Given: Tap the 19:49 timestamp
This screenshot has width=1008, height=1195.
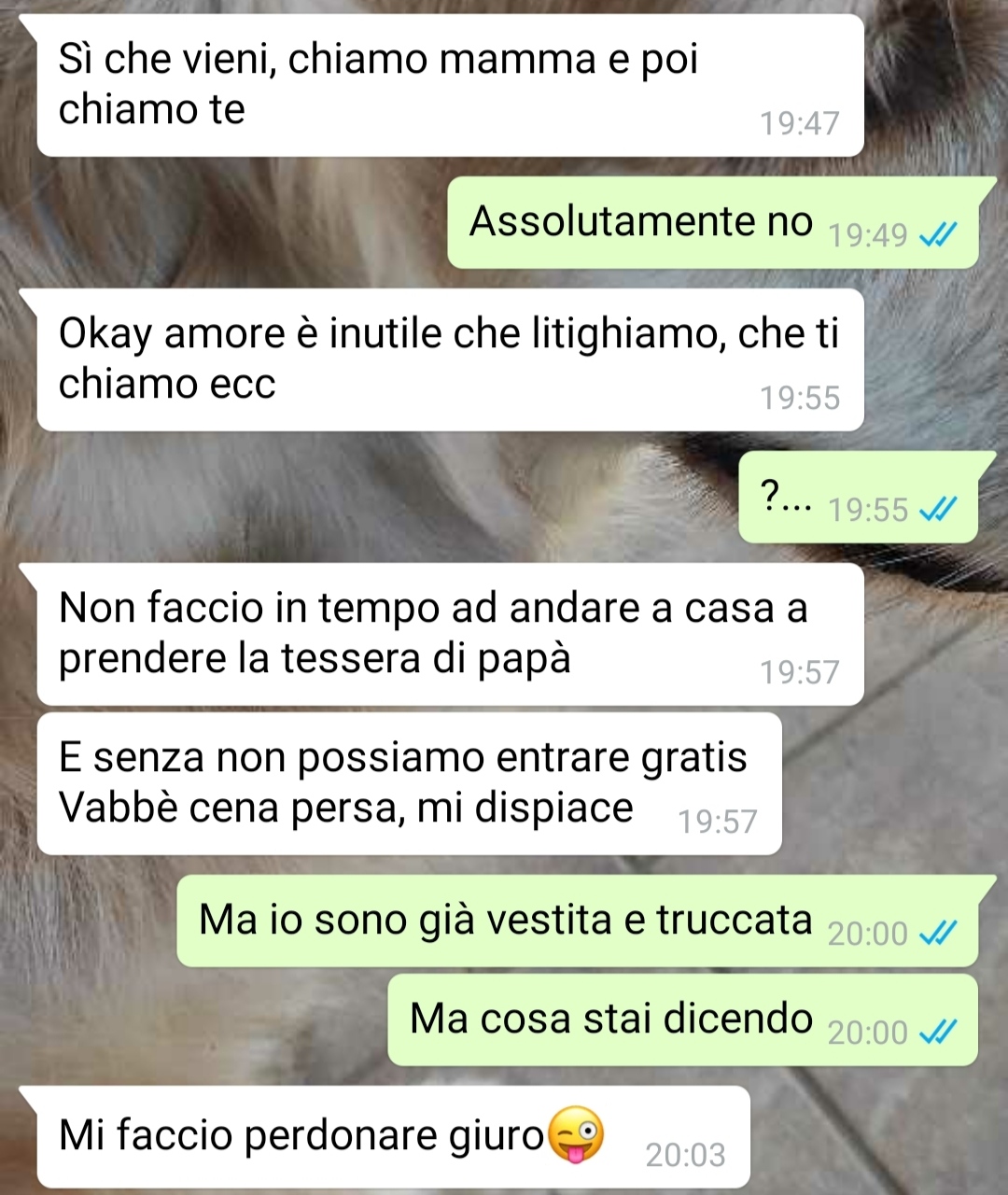Looking at the screenshot, I should point(868,235).
